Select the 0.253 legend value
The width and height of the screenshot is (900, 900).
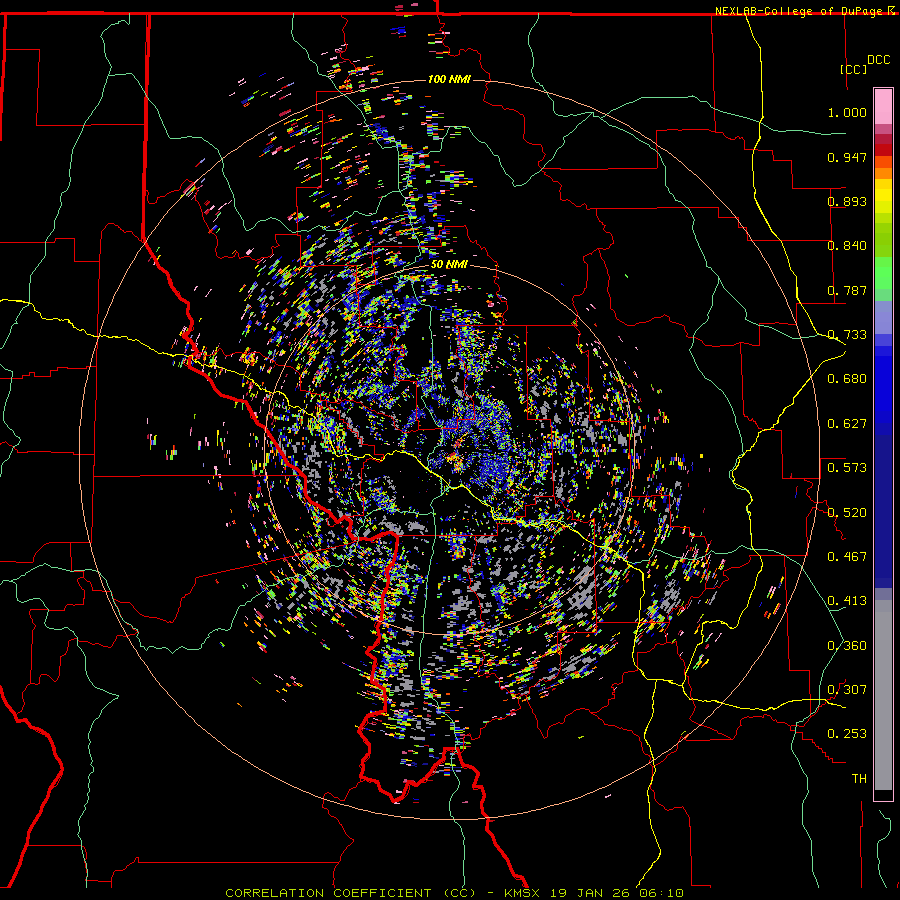[847, 734]
